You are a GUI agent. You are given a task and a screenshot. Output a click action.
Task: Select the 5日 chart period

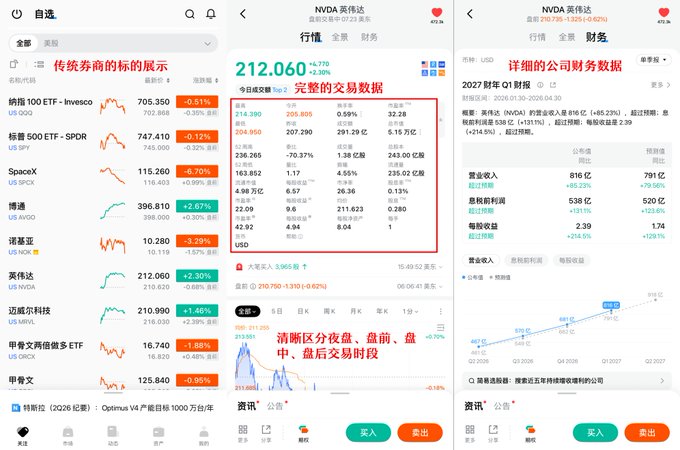click(x=277, y=311)
